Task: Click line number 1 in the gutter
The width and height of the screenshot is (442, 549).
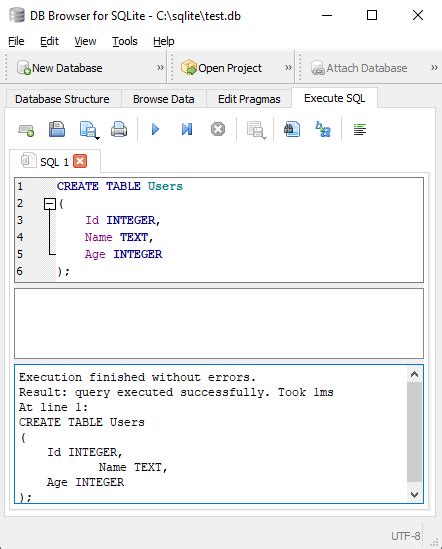Action: pos(20,186)
